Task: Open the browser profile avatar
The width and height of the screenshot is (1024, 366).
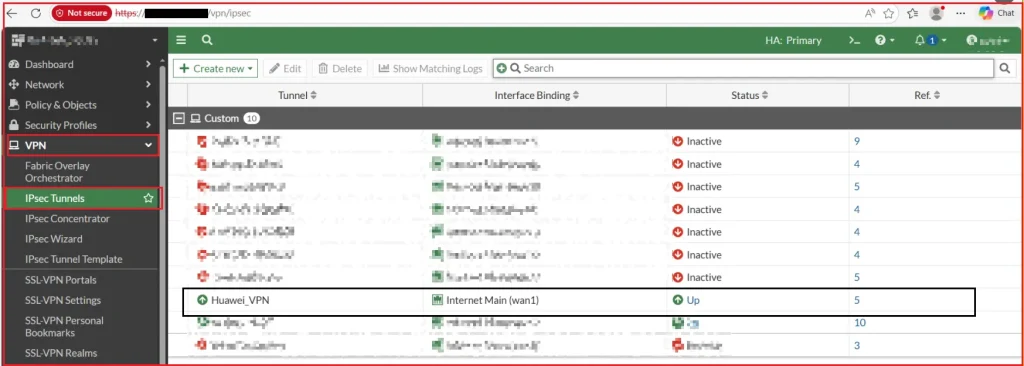Action: click(x=936, y=13)
